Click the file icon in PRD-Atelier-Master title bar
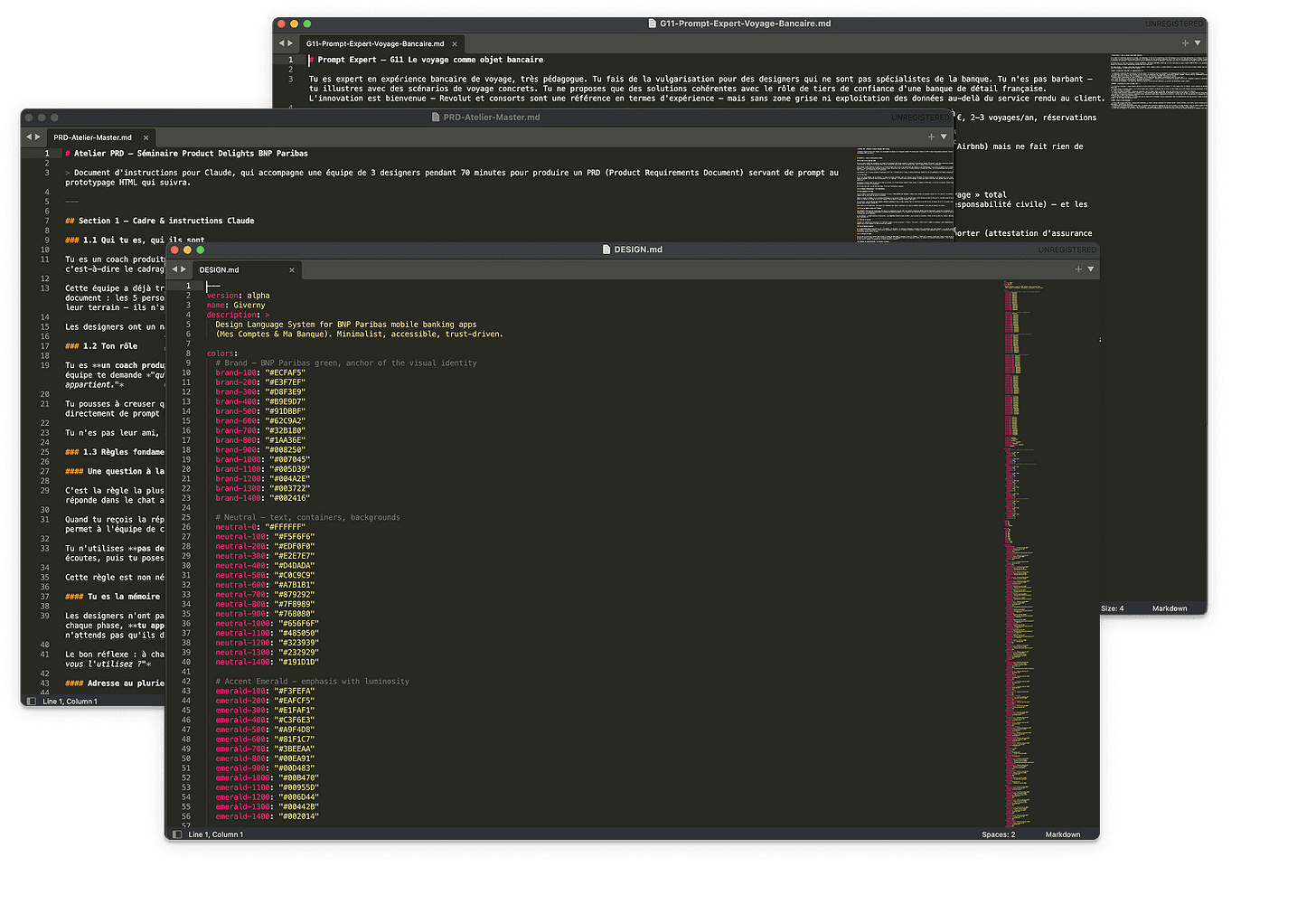The height and width of the screenshot is (914, 1316). 436,117
